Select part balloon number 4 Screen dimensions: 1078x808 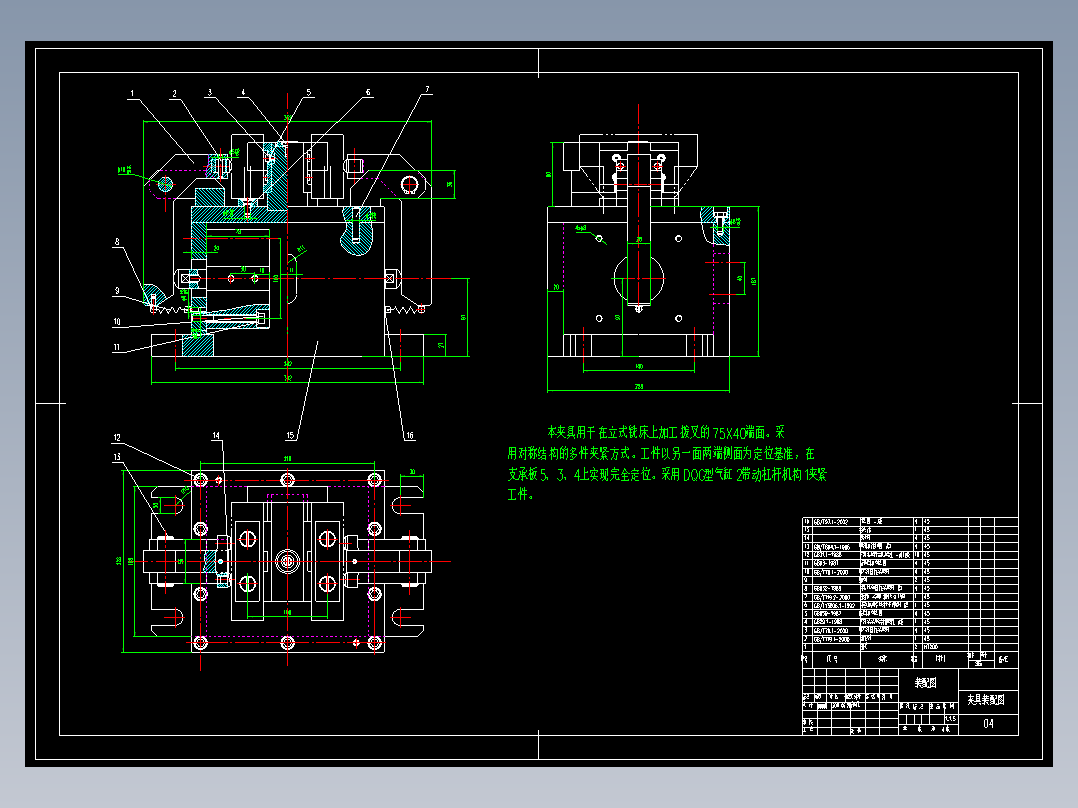(243, 92)
